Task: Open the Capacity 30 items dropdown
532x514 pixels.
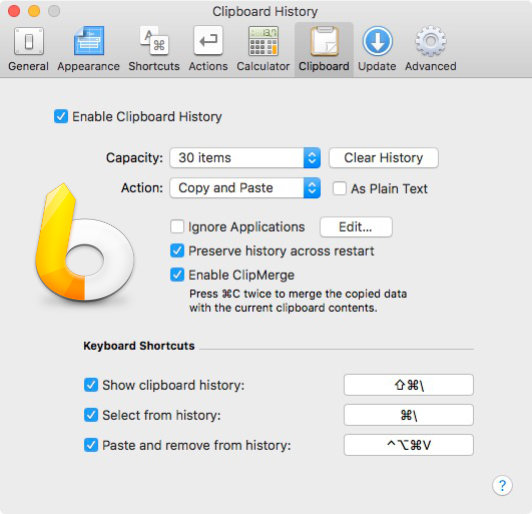Action: point(245,158)
